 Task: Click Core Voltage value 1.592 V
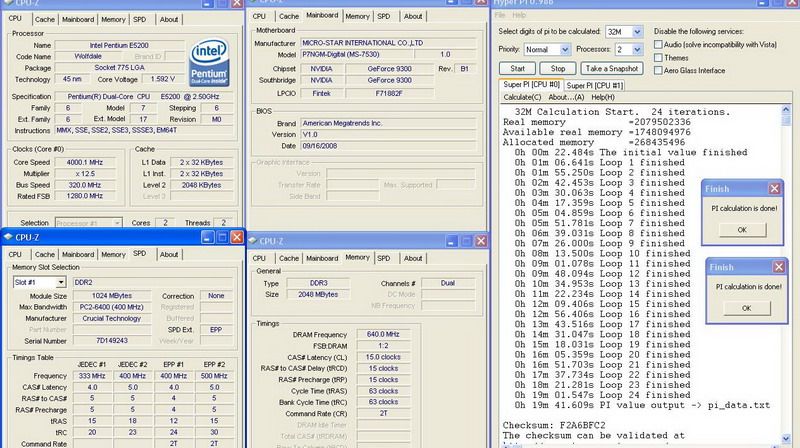pos(162,79)
